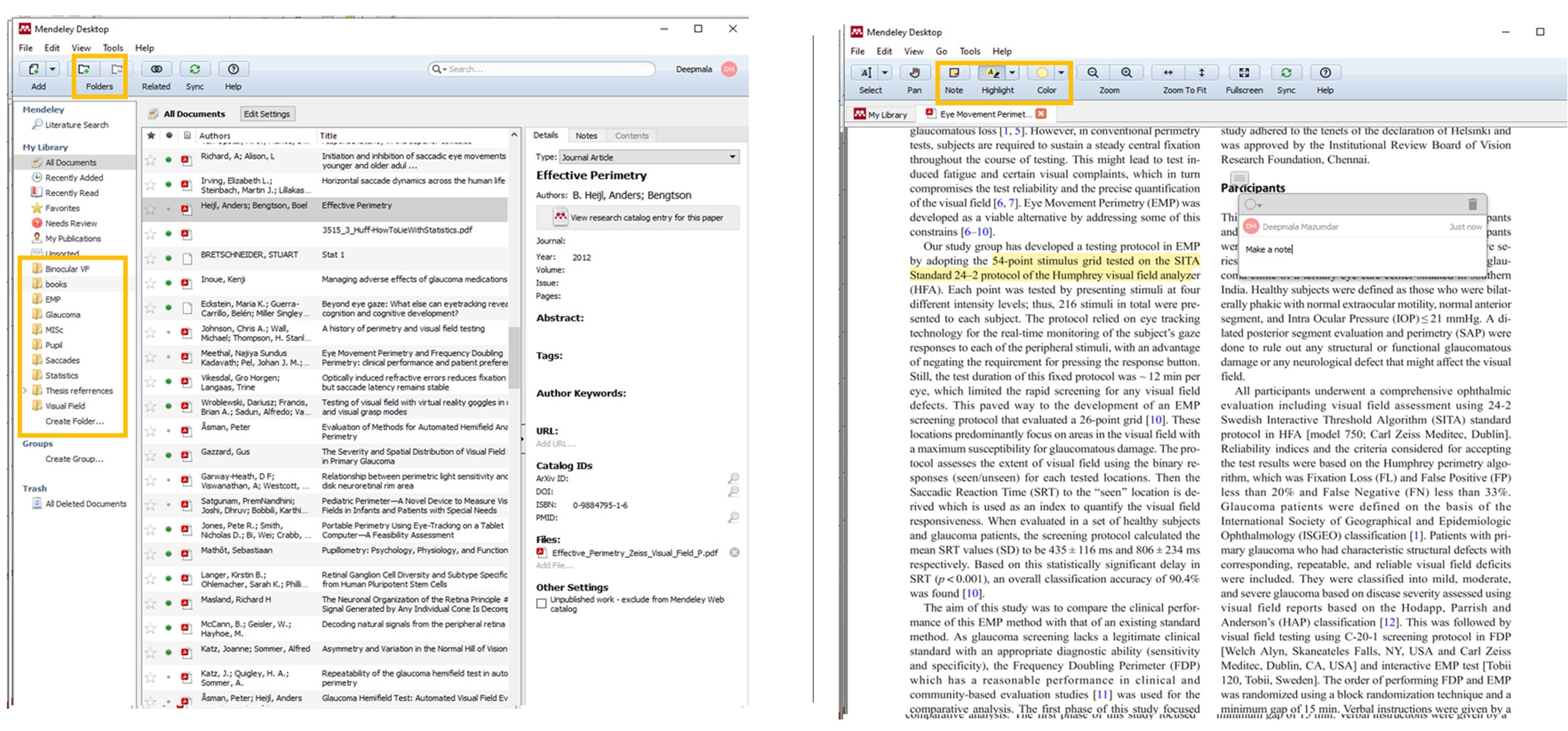The image size is (1568, 731).
Task: Fit page to width with horizontal arrows icon
Action: [1168, 73]
